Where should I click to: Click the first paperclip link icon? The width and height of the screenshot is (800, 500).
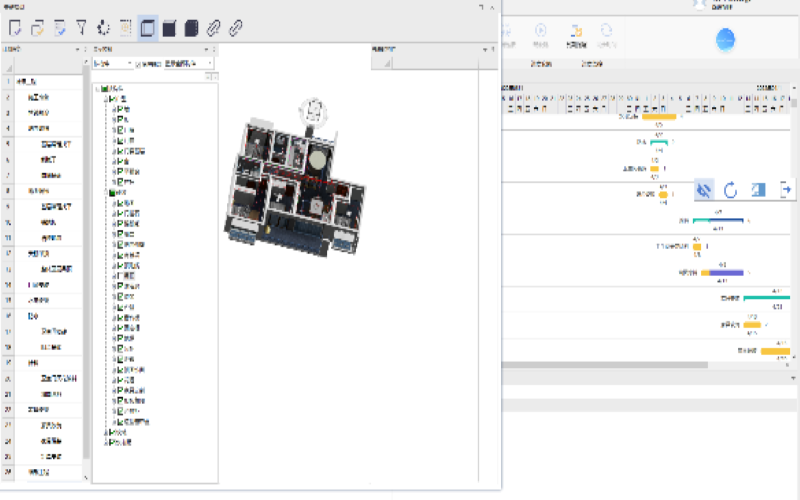[213, 28]
